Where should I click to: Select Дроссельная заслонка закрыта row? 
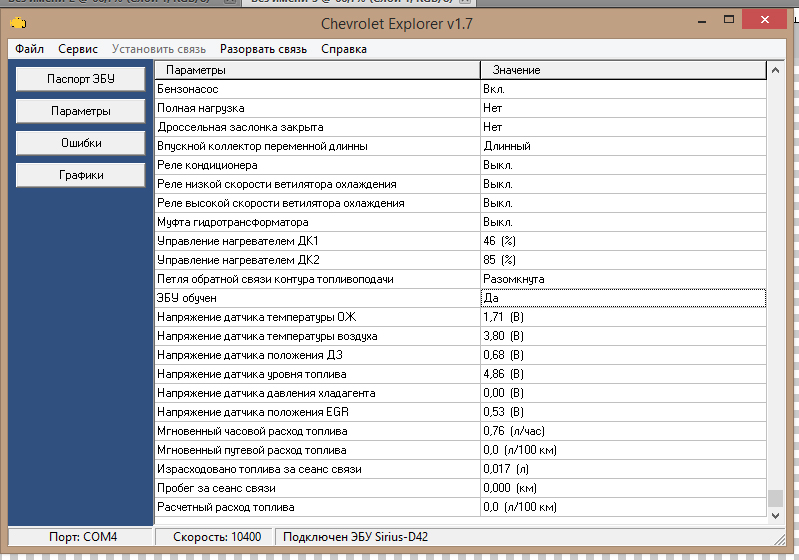coord(460,127)
